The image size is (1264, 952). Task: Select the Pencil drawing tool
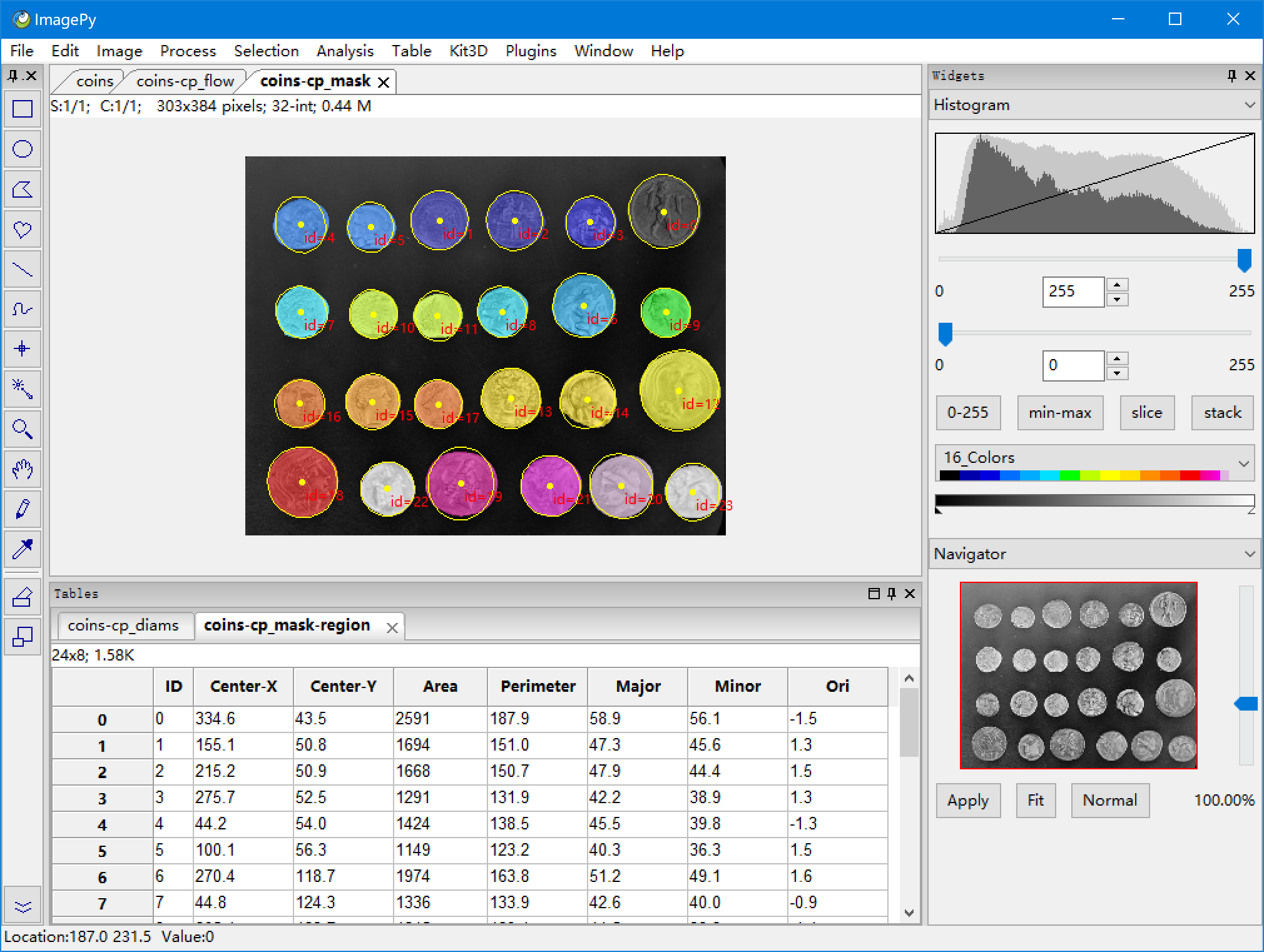point(23,509)
